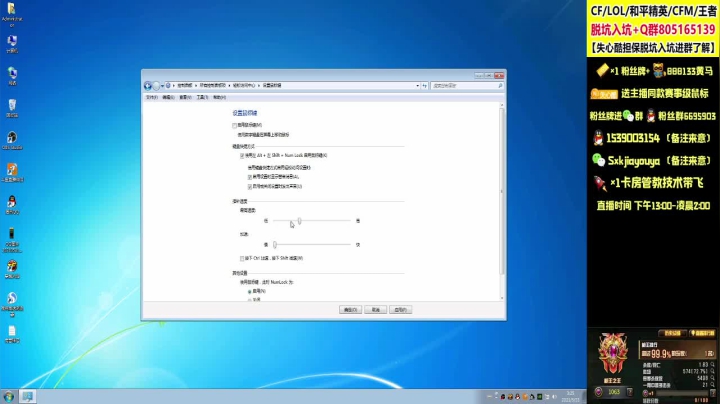Viewport: 720px width, 404px height.
Task: Open the address bar history dropdown arrow
Action: point(417,85)
